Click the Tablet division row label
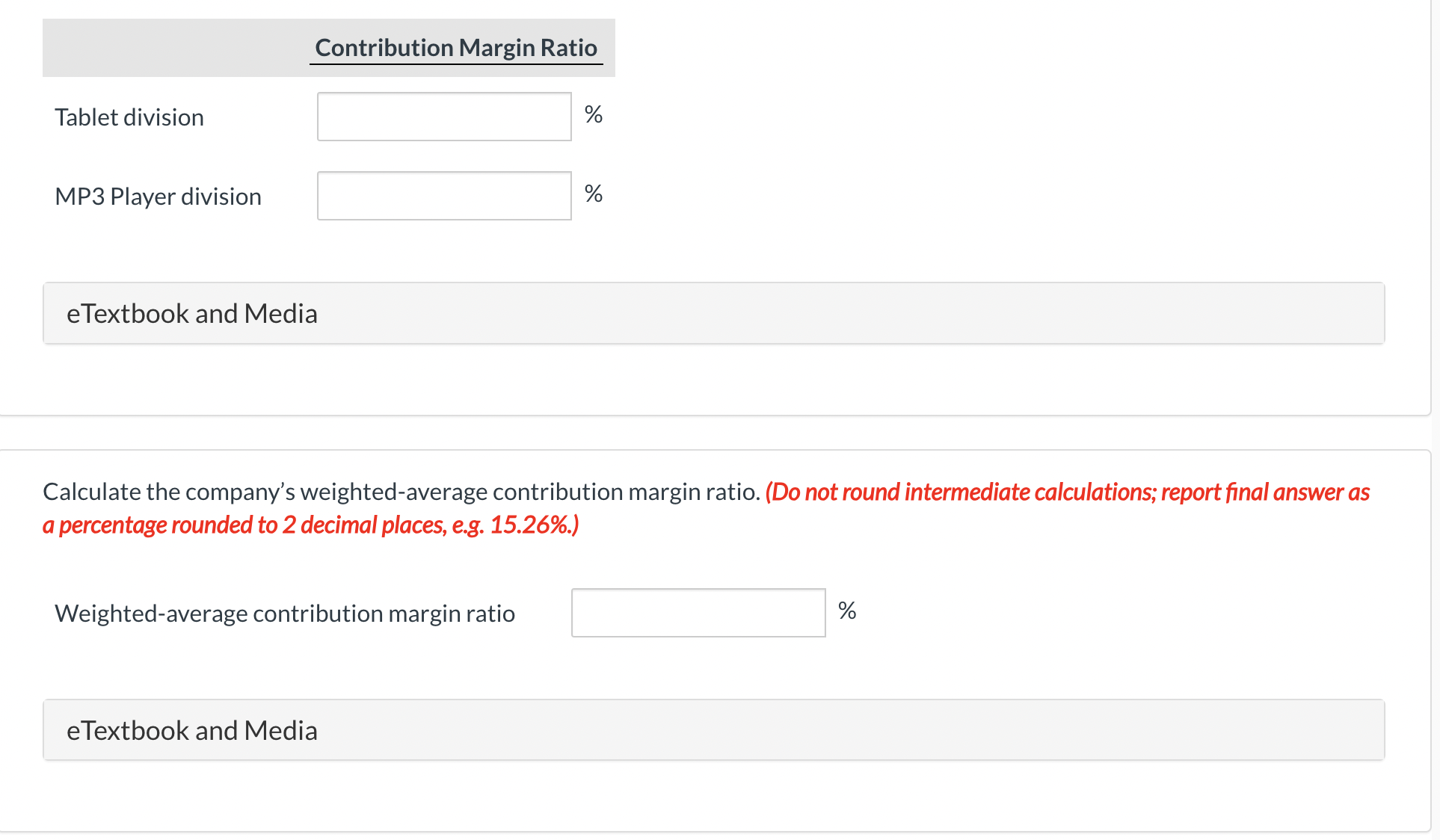This screenshot has width=1440, height=840. point(129,117)
